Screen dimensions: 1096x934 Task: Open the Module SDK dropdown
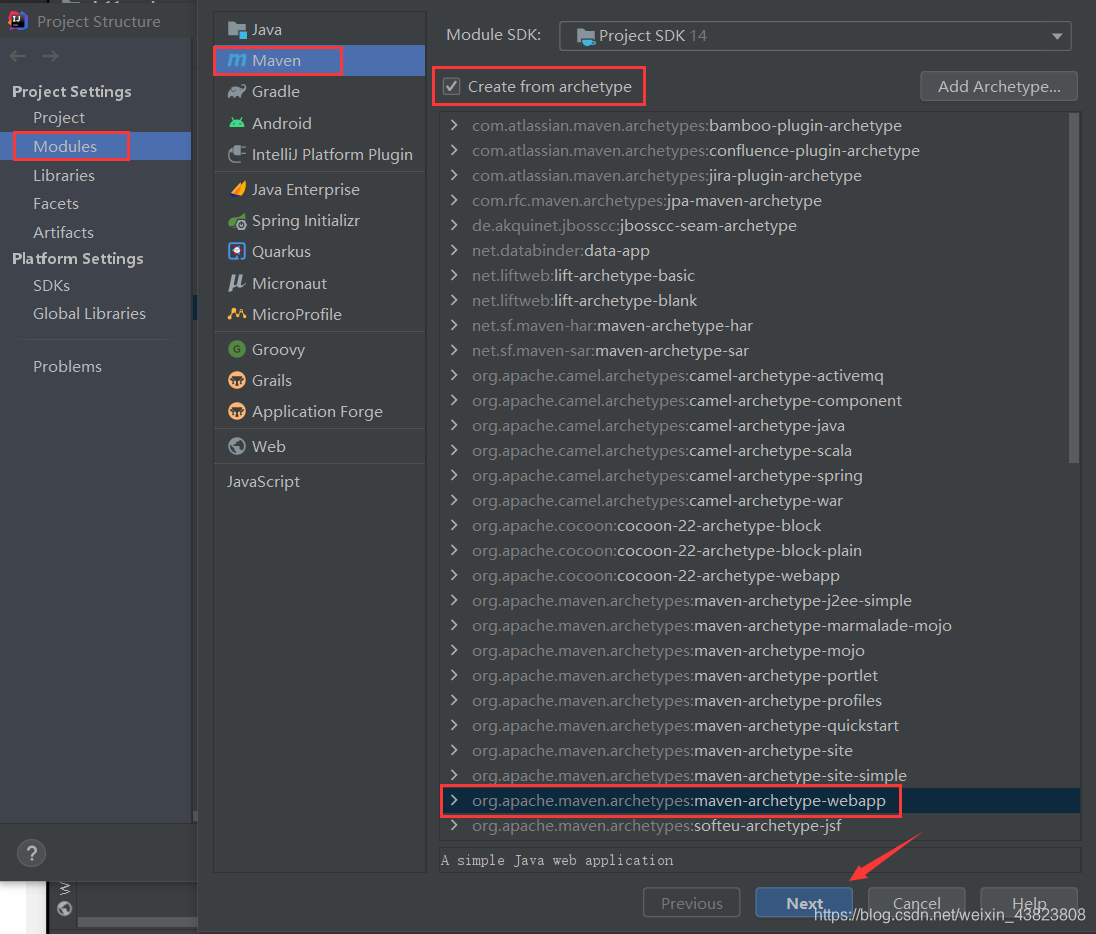(x=815, y=36)
